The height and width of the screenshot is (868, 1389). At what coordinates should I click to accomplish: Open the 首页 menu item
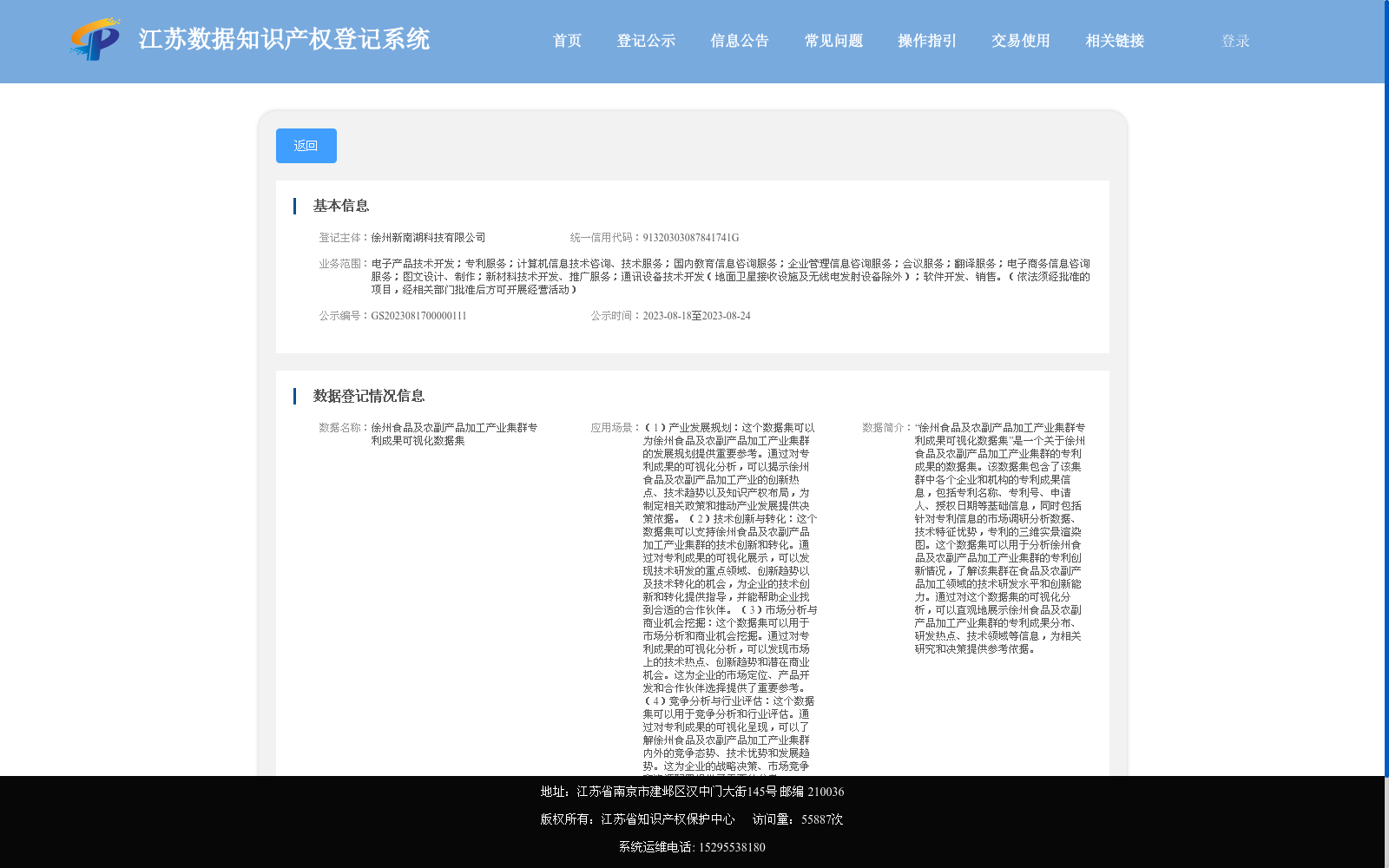568,41
